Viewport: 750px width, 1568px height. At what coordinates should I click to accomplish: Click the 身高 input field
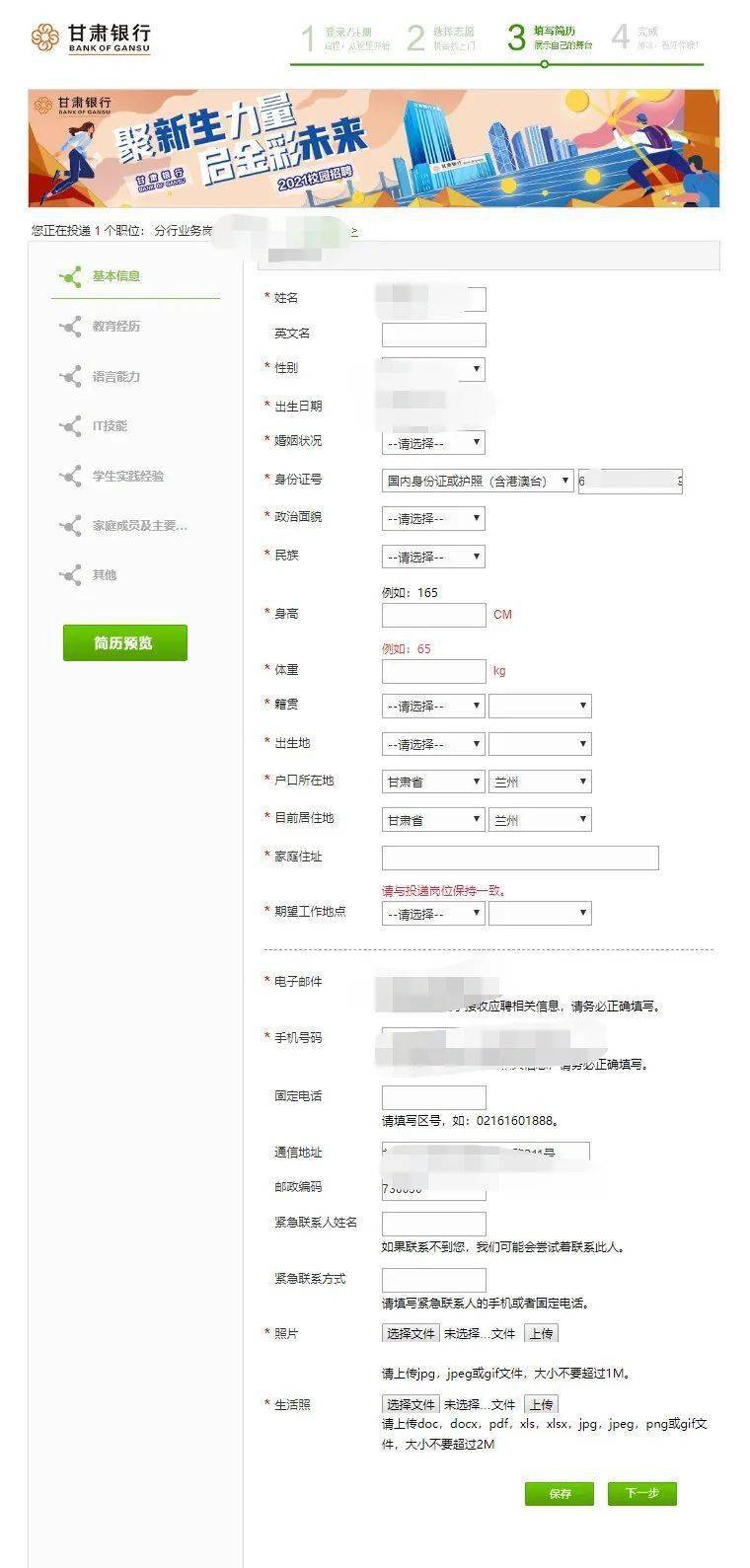pos(433,615)
